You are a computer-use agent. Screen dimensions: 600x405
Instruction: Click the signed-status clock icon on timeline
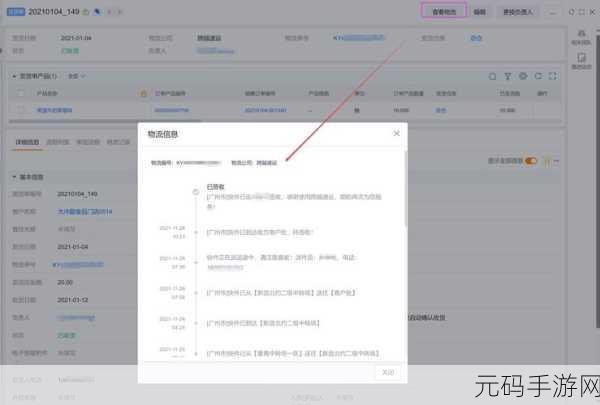coord(196,191)
